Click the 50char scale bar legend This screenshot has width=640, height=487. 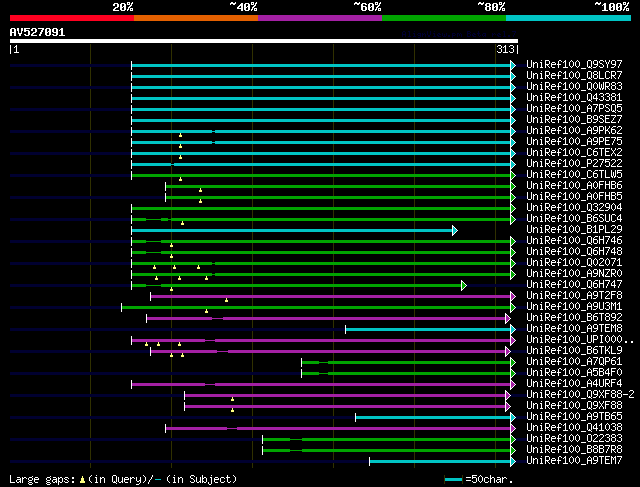tap(453, 479)
